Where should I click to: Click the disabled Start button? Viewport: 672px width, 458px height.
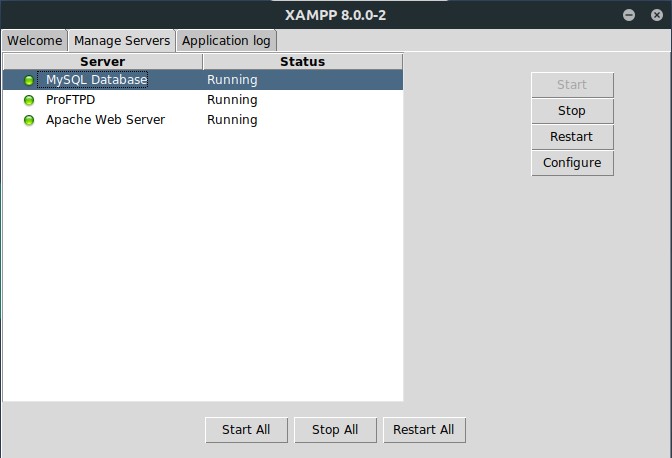tap(572, 85)
